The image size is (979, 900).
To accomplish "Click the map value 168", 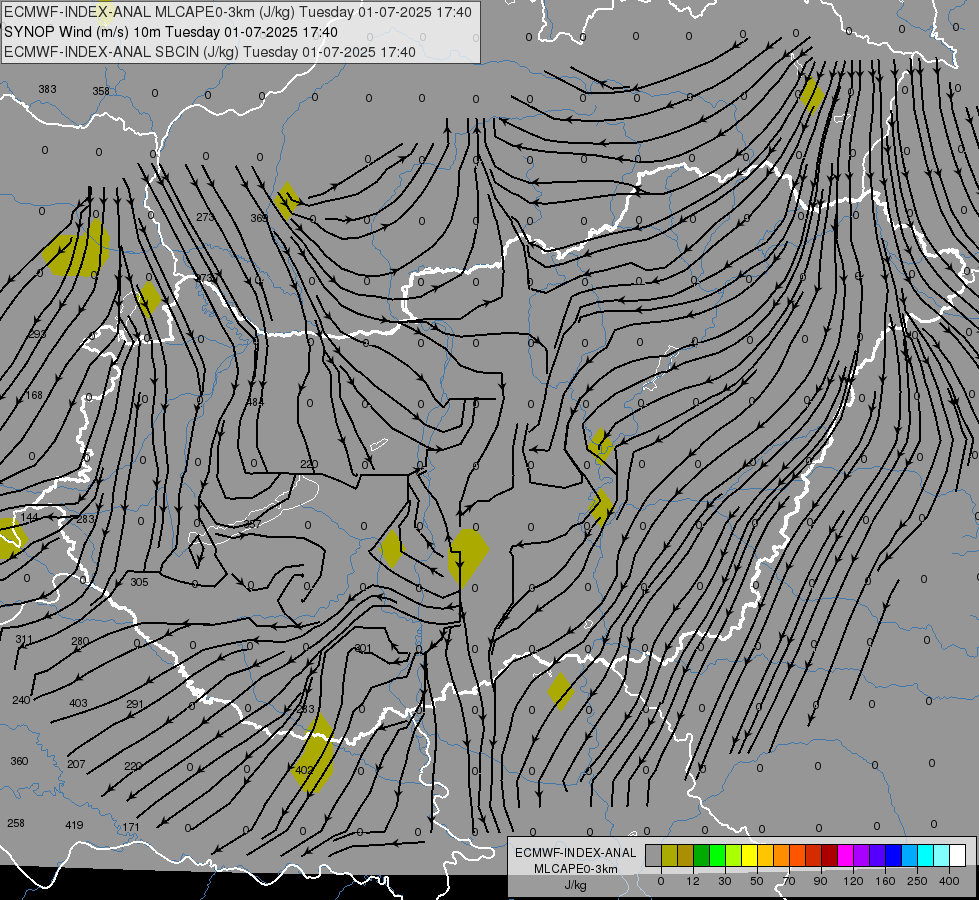I will coord(34,395).
